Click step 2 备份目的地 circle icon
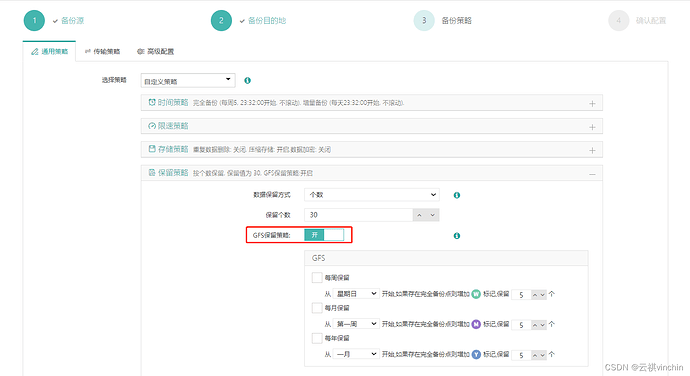The width and height of the screenshot is (690, 376). coord(221,20)
